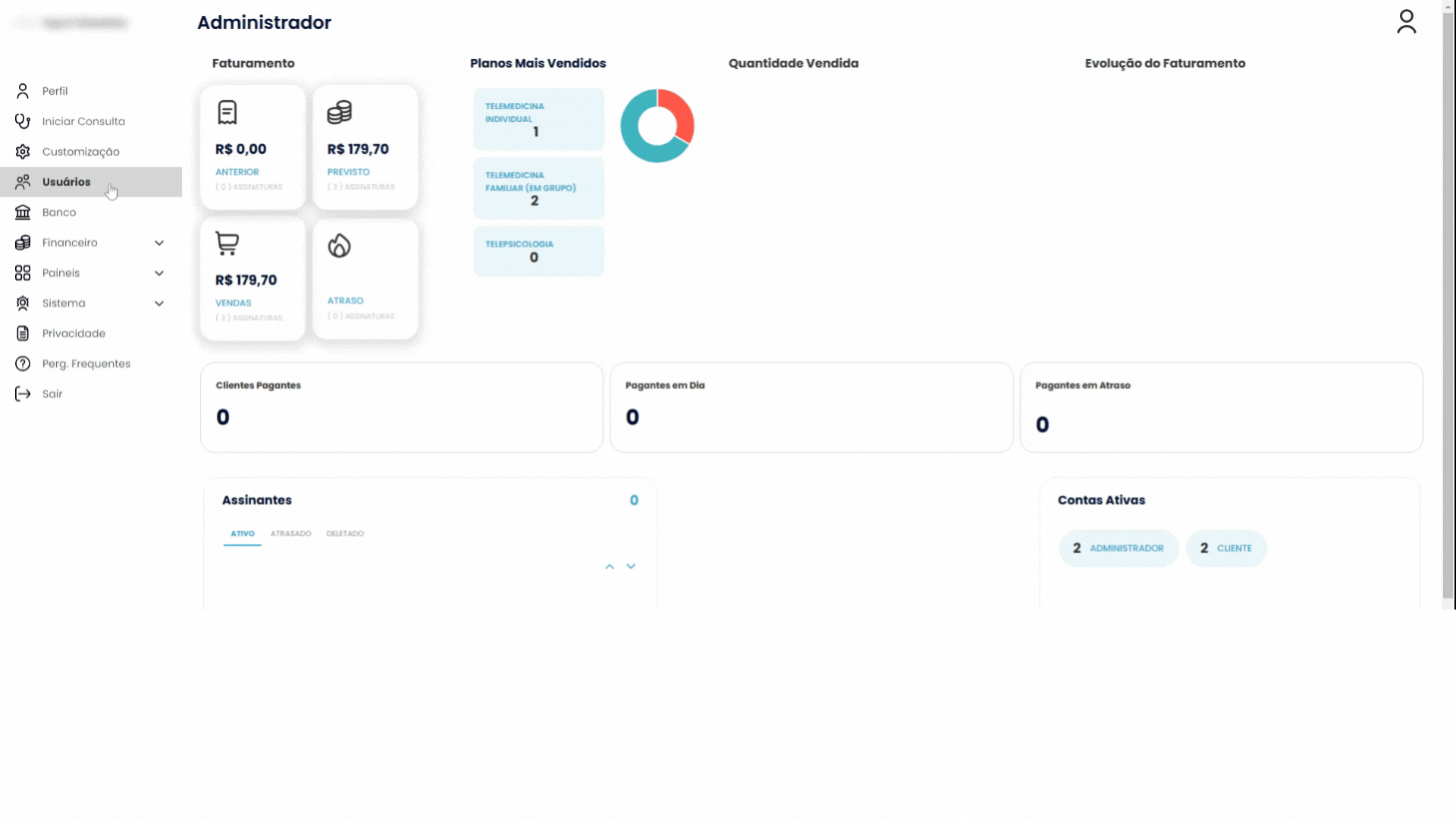The image size is (1456, 819).
Task: Select the Ativo tab in Assinantes
Action: (242, 534)
